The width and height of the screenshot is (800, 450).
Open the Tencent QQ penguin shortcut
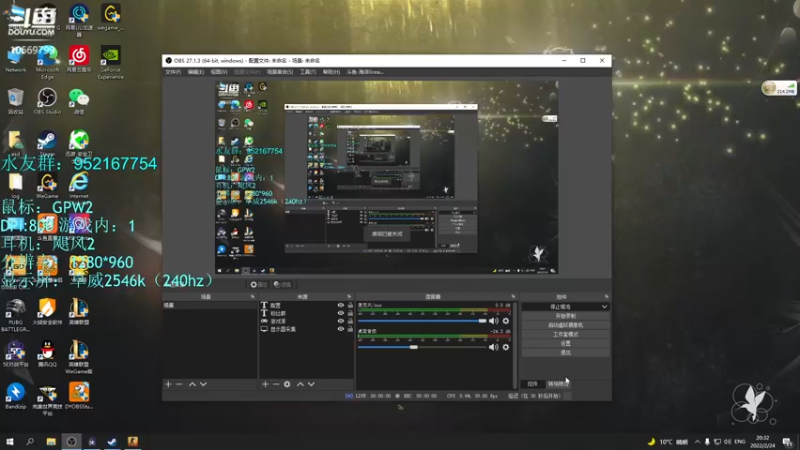47,354
